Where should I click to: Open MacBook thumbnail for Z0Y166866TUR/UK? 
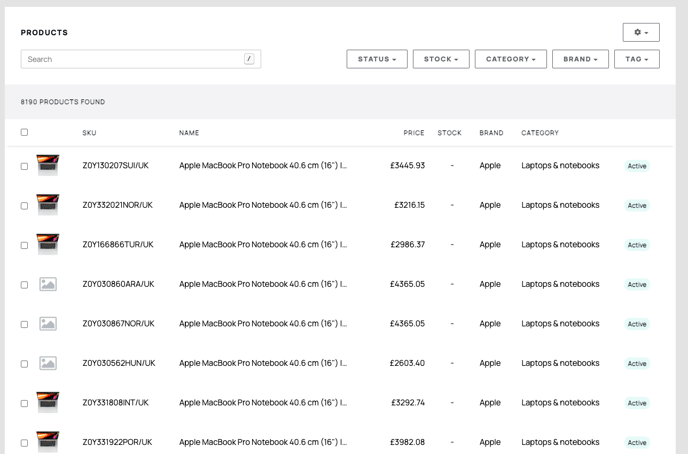47,244
